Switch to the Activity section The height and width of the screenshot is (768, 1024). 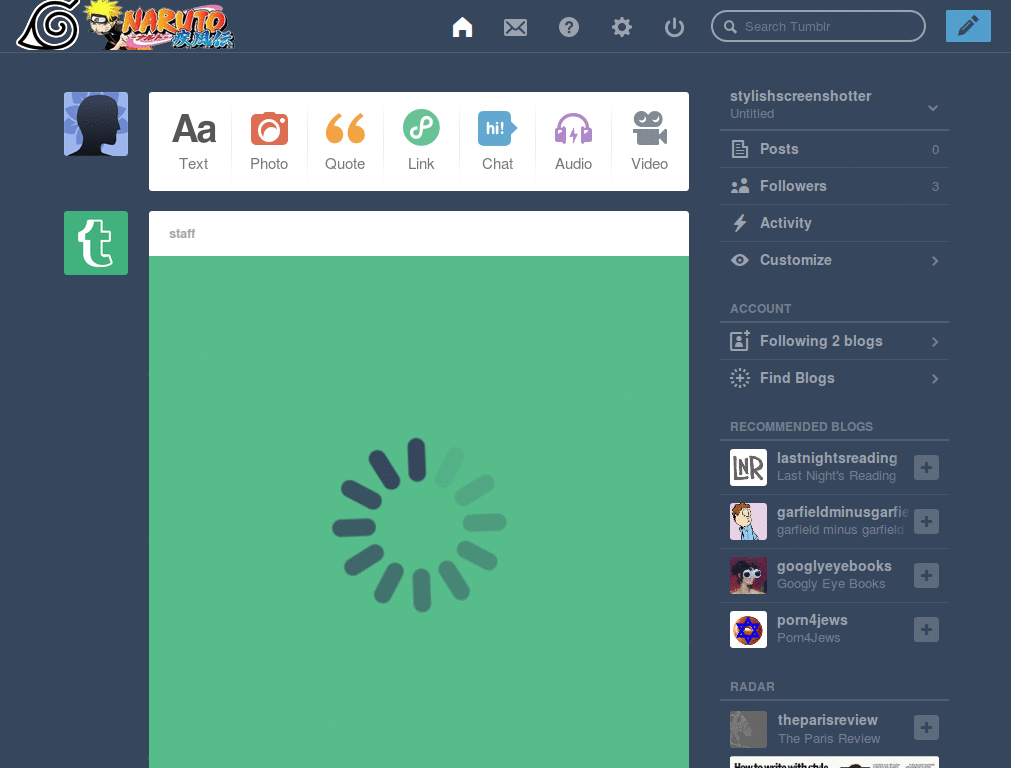point(785,222)
